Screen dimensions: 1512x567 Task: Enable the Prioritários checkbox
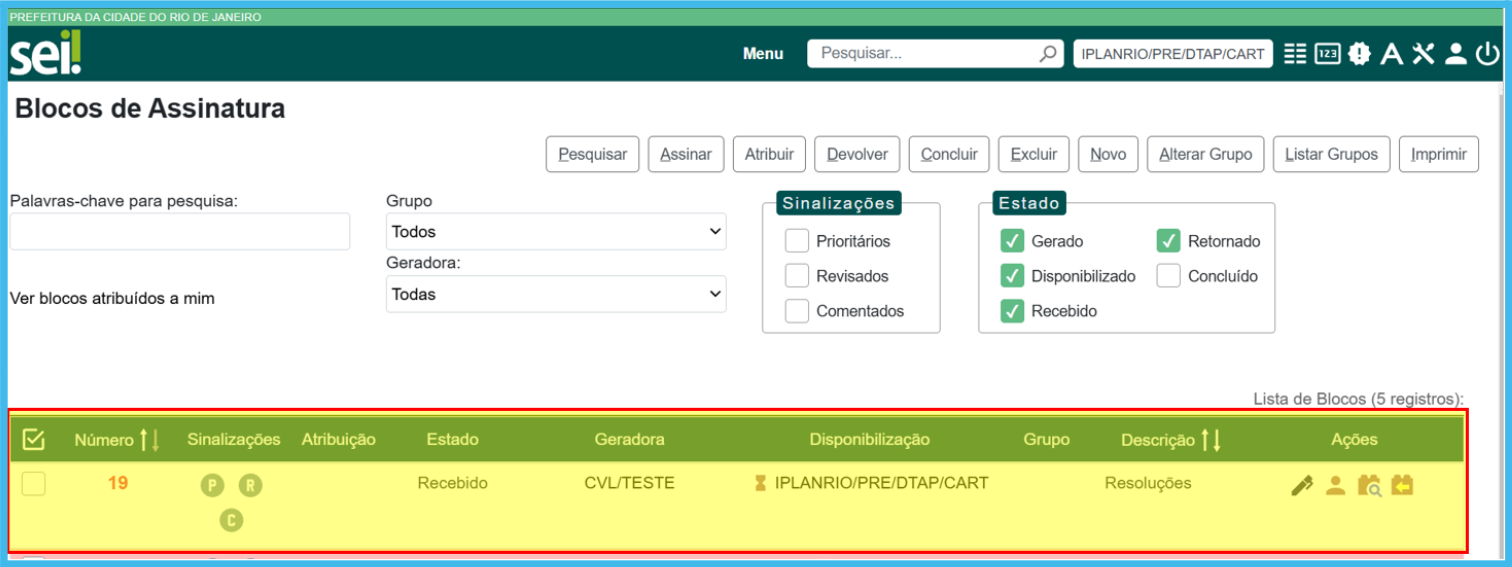(x=797, y=241)
